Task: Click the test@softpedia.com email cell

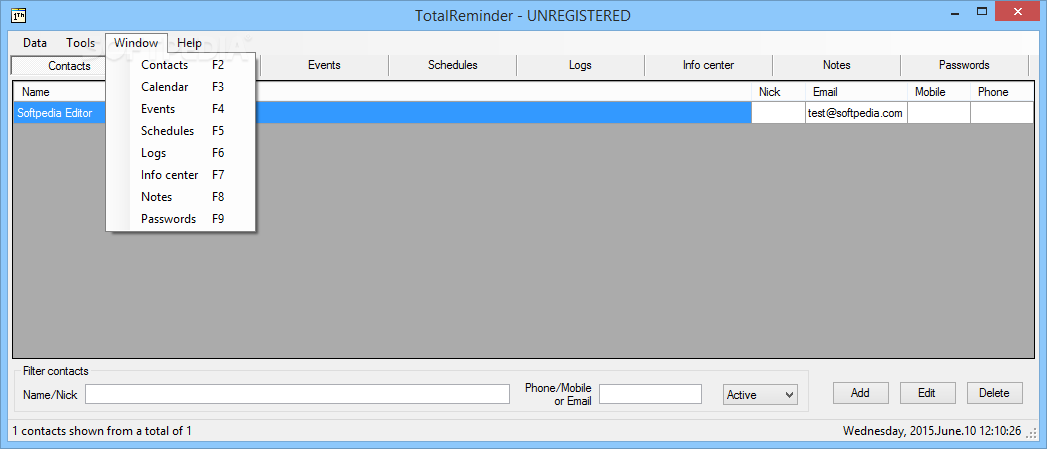Action: tap(856, 113)
